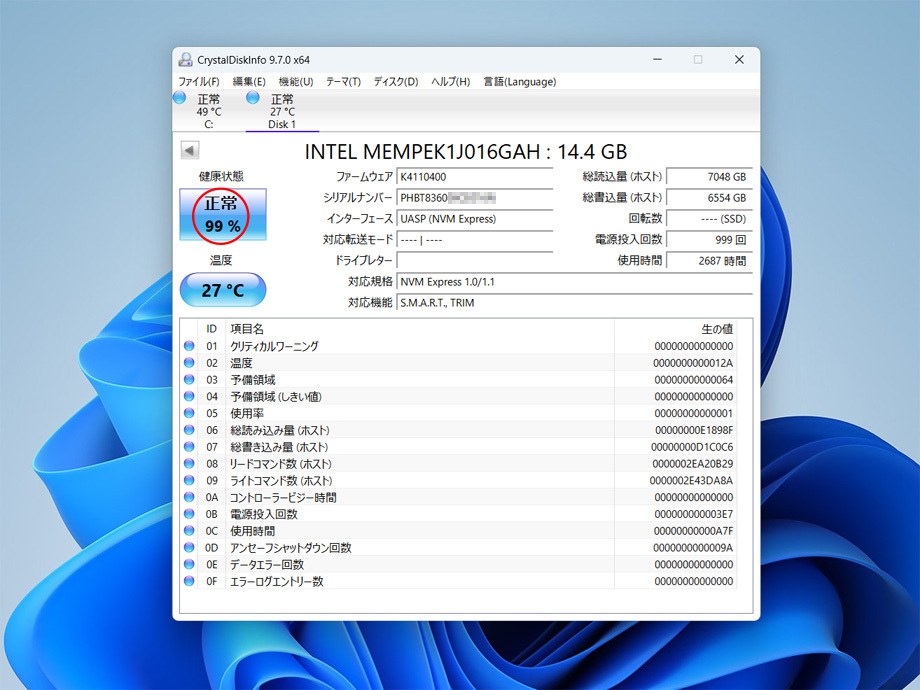
Task: Click the status orb for 予備領域 (しきい値) row
Action: click(x=189, y=396)
